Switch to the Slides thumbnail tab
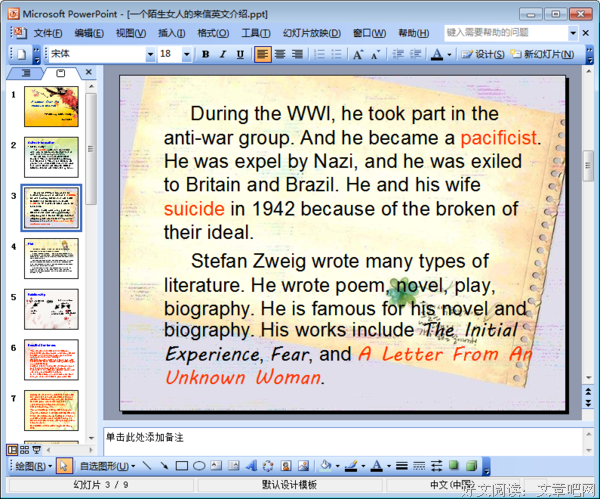Image resolution: width=600 pixels, height=499 pixels. click(x=60, y=73)
